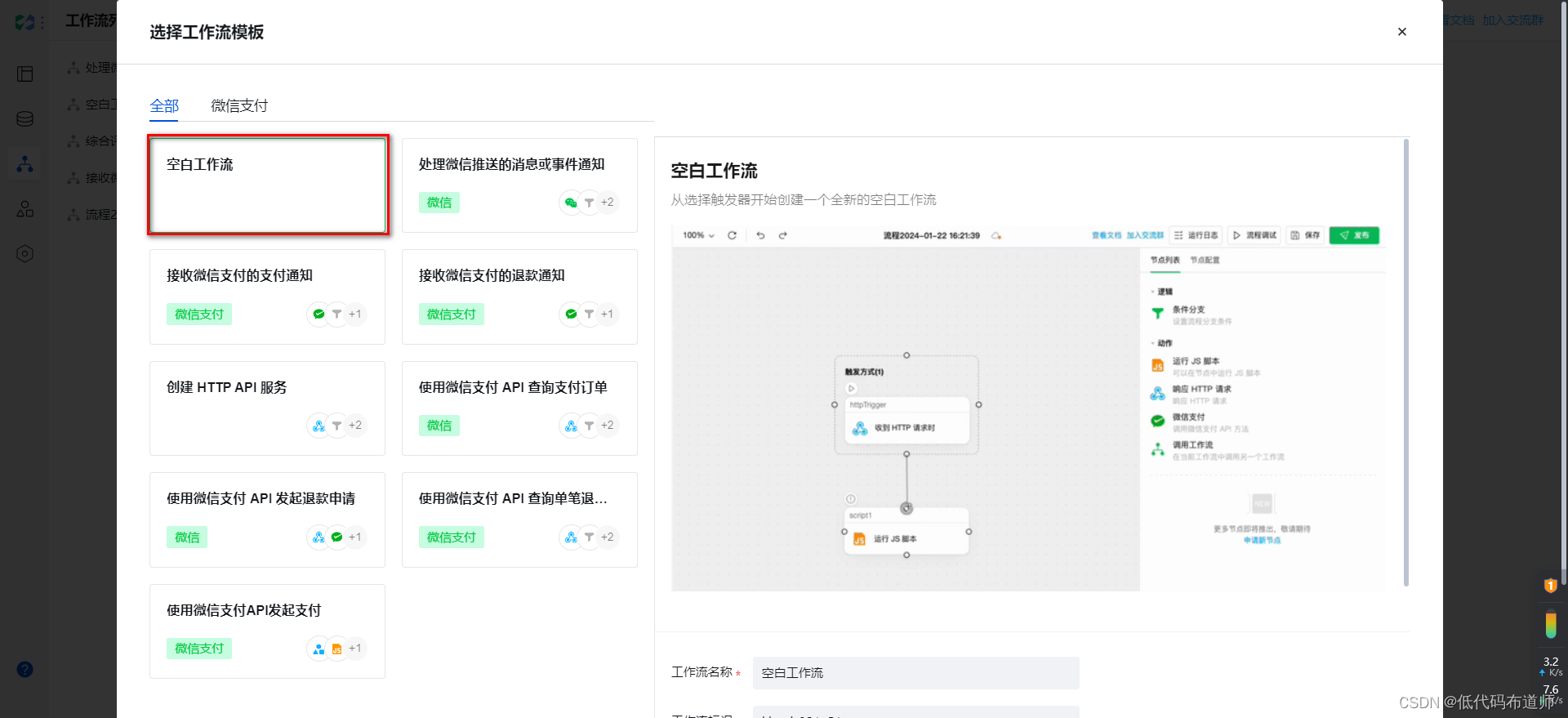Click 微信支付 tag on 查询单笔退款 card

point(452,537)
